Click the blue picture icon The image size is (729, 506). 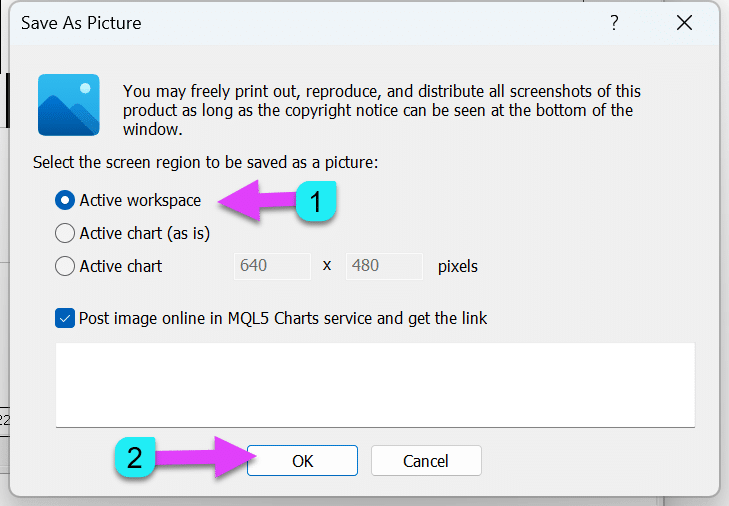[69, 105]
